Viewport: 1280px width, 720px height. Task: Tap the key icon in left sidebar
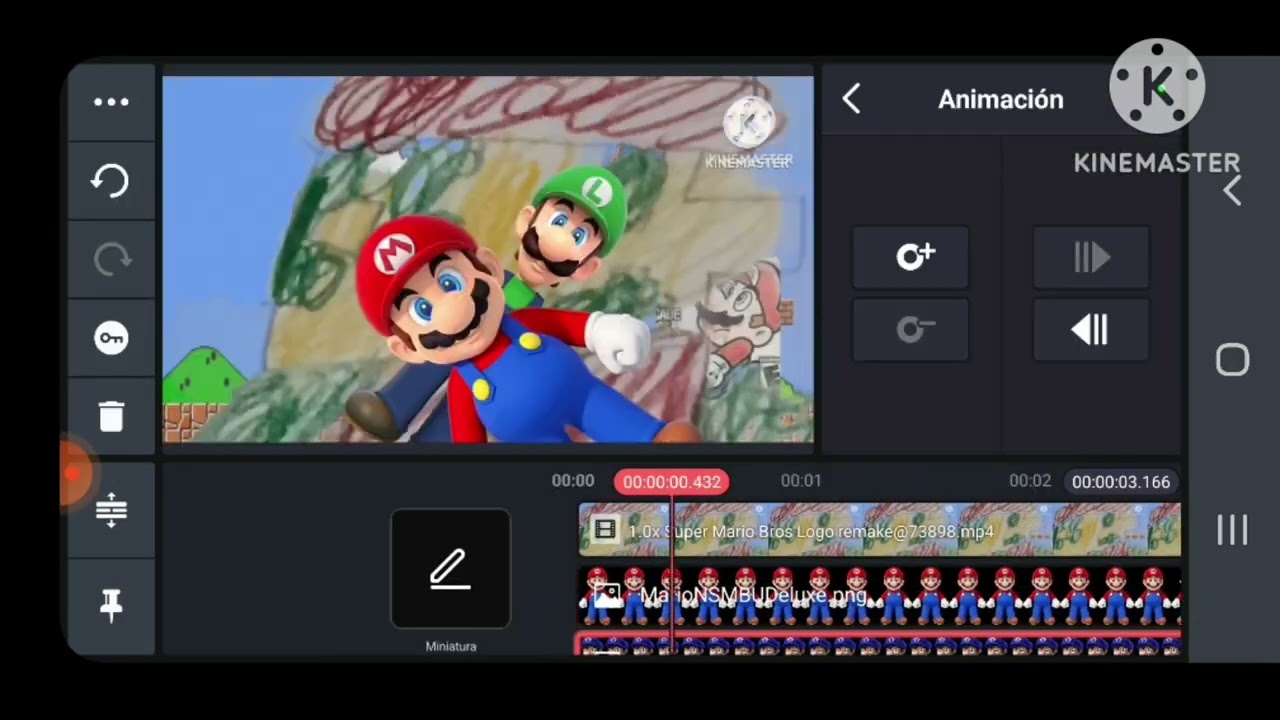[111, 338]
